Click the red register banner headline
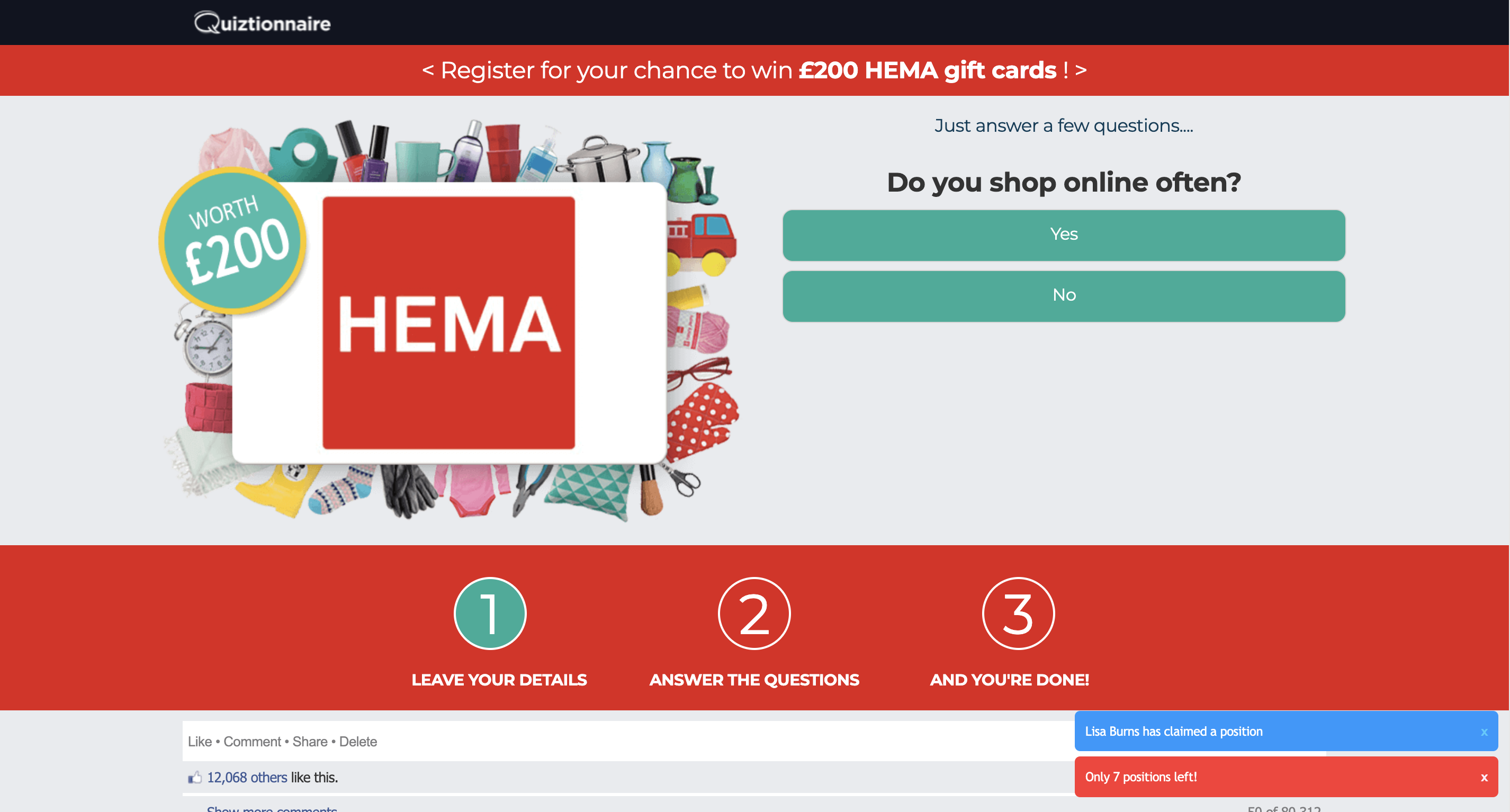The image size is (1510, 812). click(754, 70)
